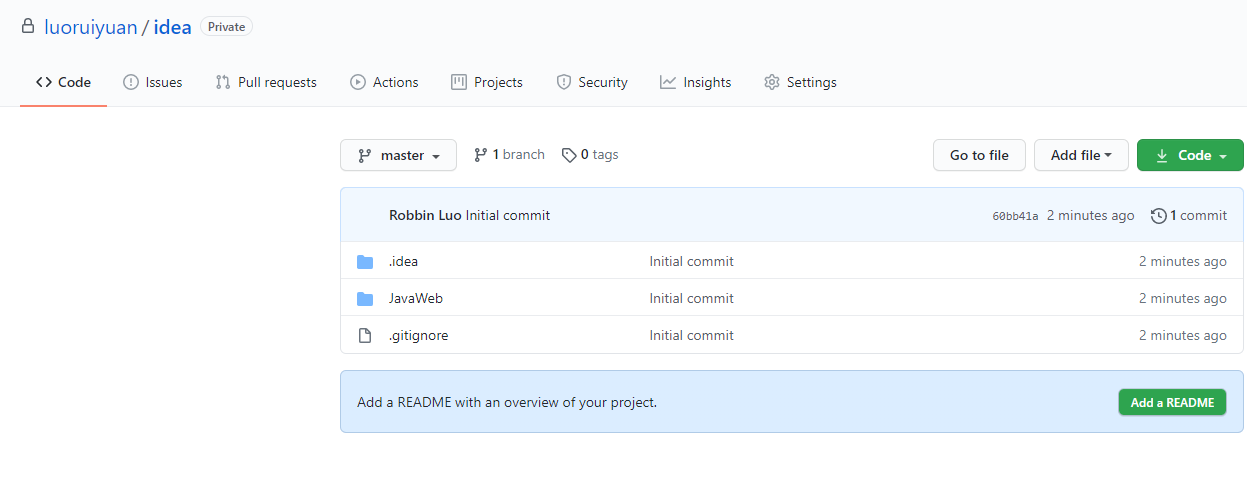Click the luoruiyuan owner link

(91, 27)
